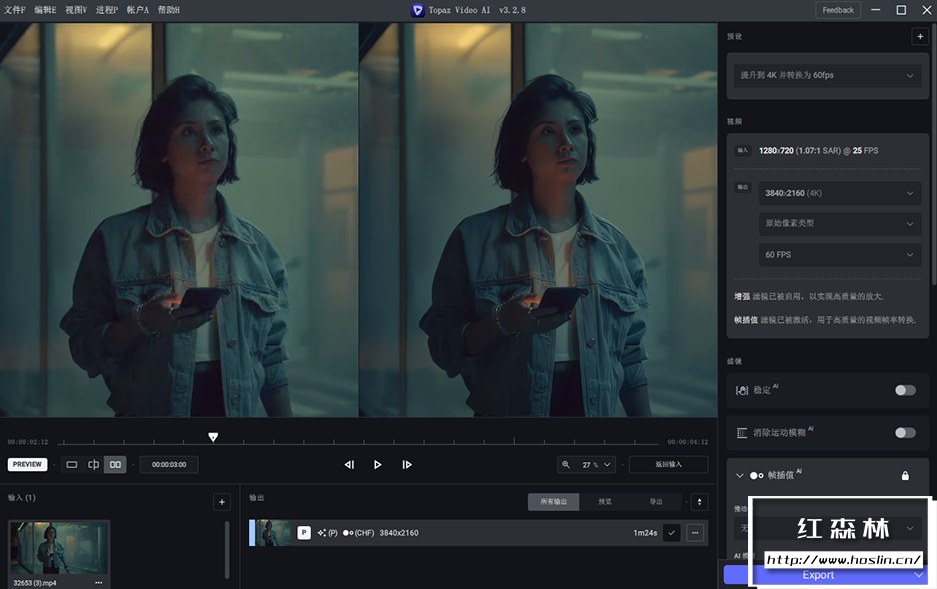The width and height of the screenshot is (937, 589).
Task: Turn on the motion deblur toggle
Action: (904, 432)
